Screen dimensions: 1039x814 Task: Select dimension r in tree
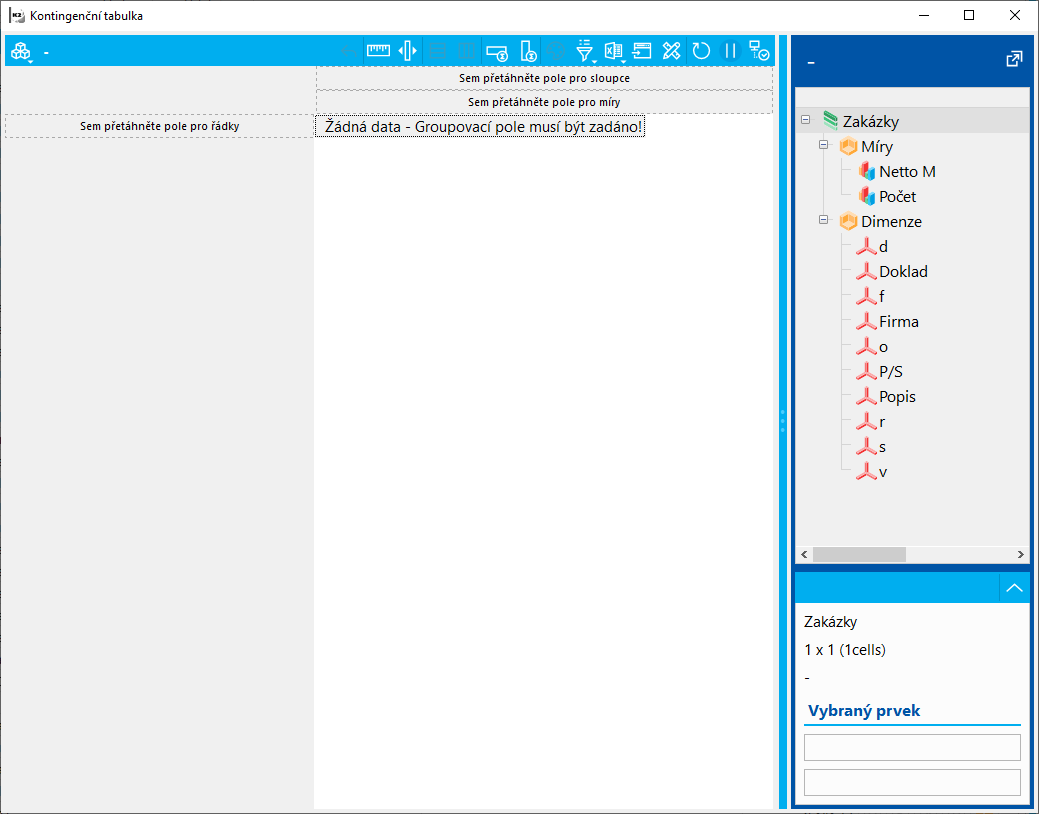[882, 422]
